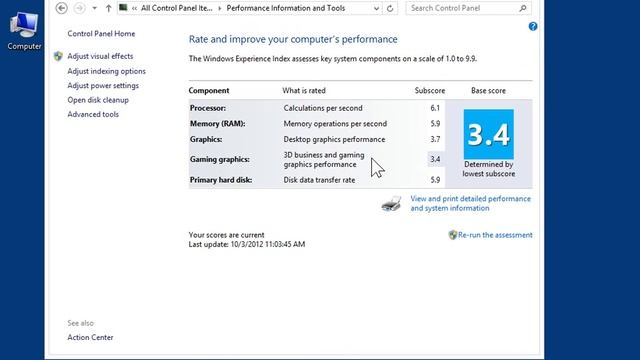Select the Graphics row label
This screenshot has height=360, width=640.
click(206, 140)
